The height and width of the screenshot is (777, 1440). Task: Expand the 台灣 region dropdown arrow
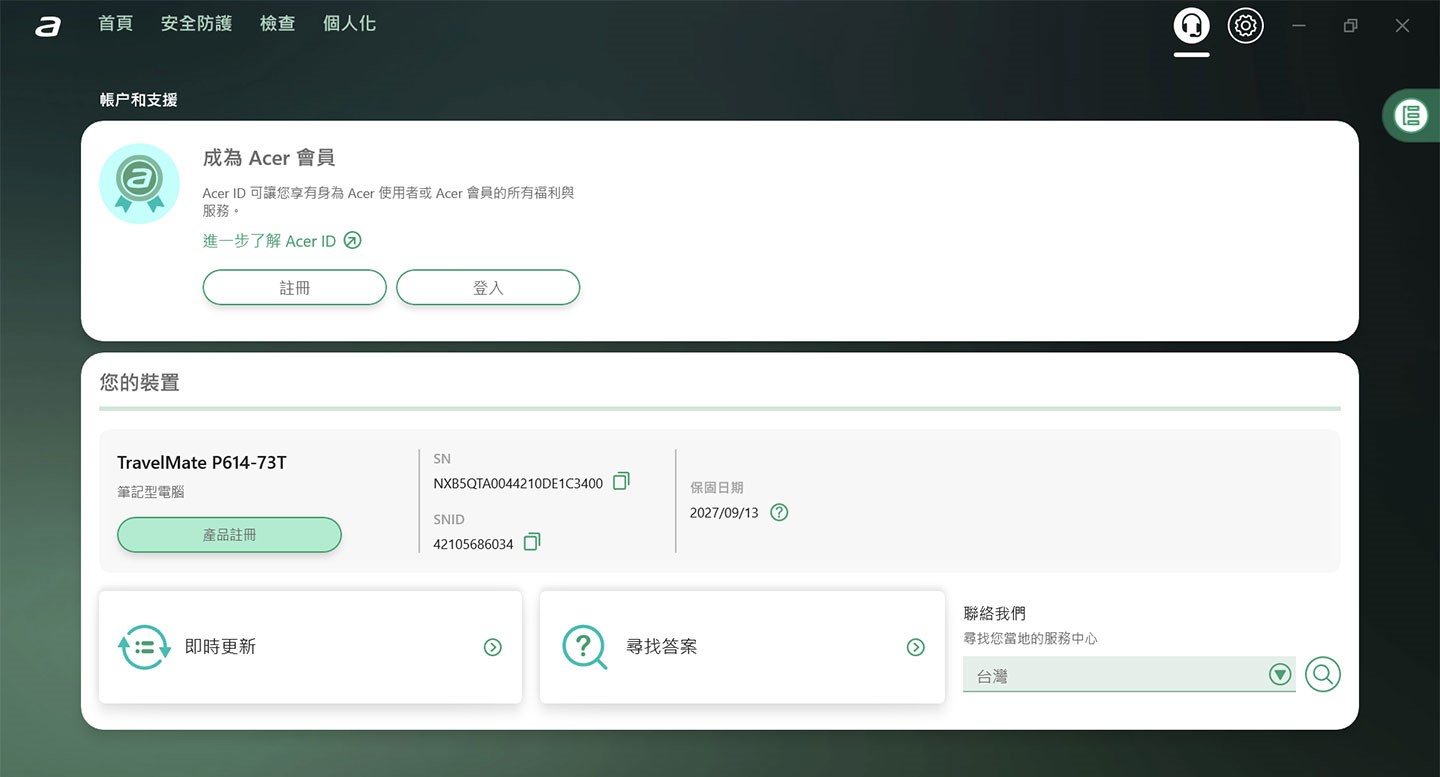pyautogui.click(x=1279, y=675)
